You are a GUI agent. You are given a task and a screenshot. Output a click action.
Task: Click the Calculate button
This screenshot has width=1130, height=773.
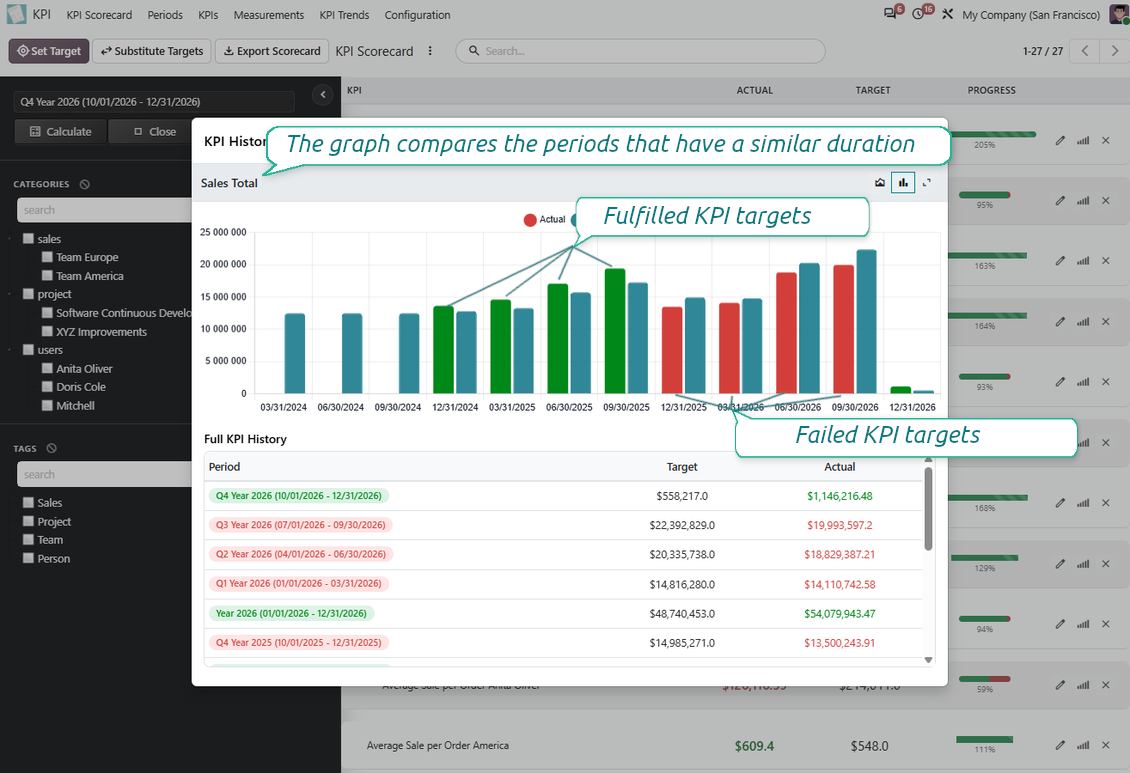tap(61, 132)
